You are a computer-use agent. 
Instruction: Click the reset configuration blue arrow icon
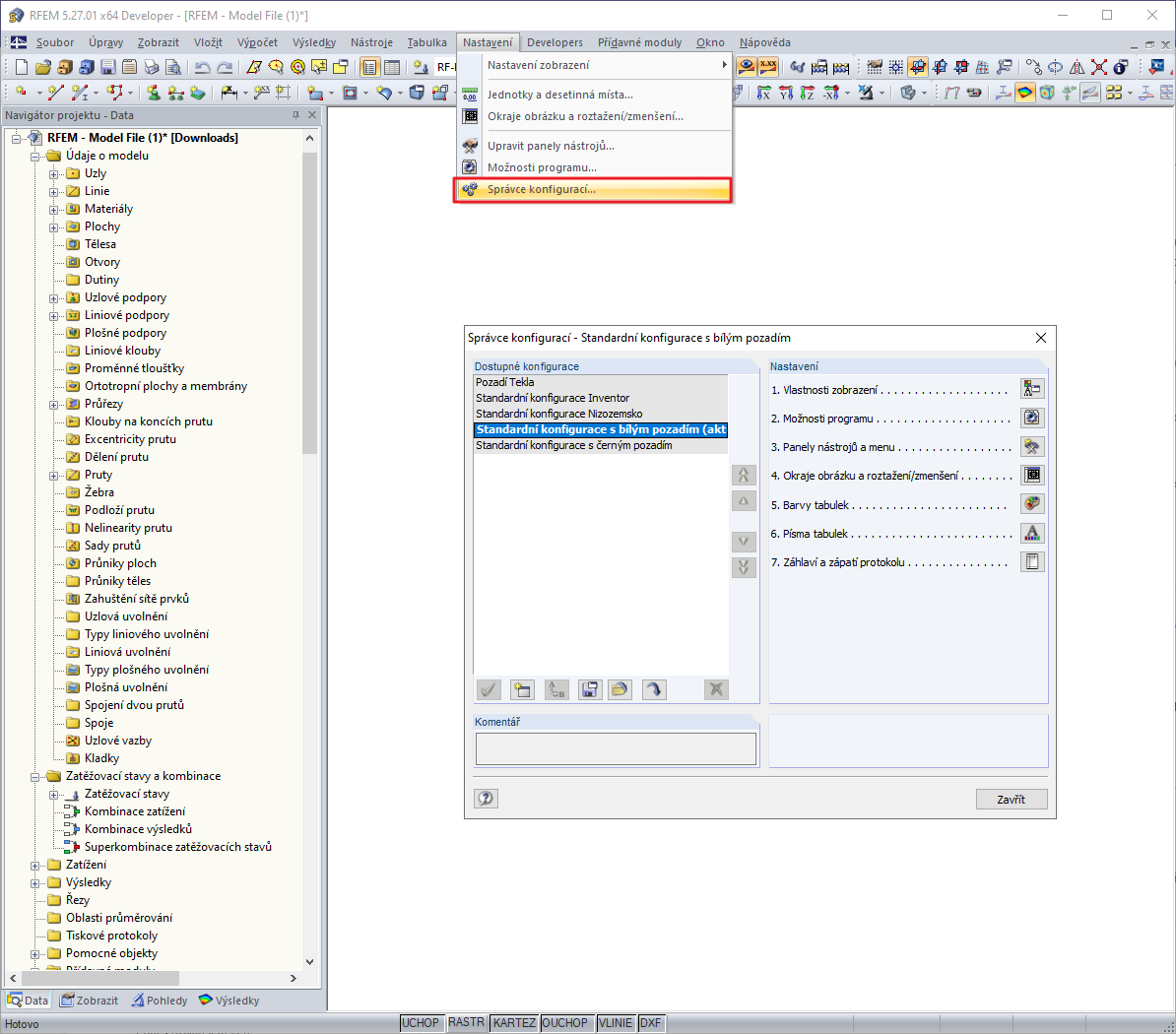pyautogui.click(x=654, y=690)
